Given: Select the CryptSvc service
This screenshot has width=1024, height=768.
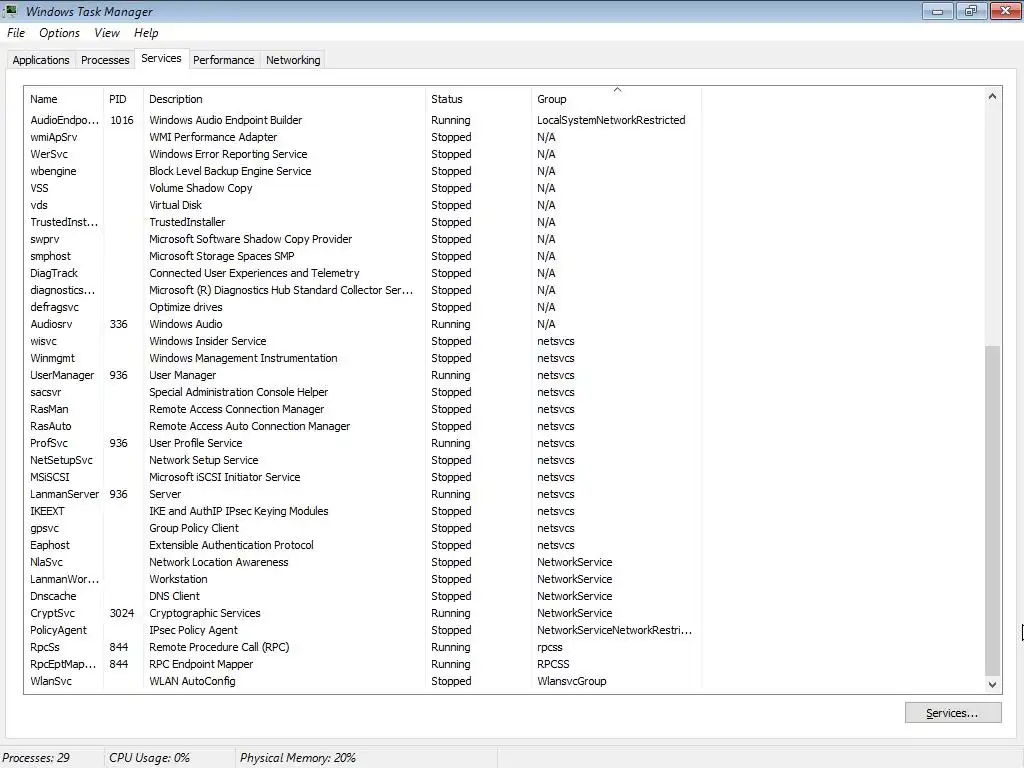Looking at the screenshot, I should (364, 613).
